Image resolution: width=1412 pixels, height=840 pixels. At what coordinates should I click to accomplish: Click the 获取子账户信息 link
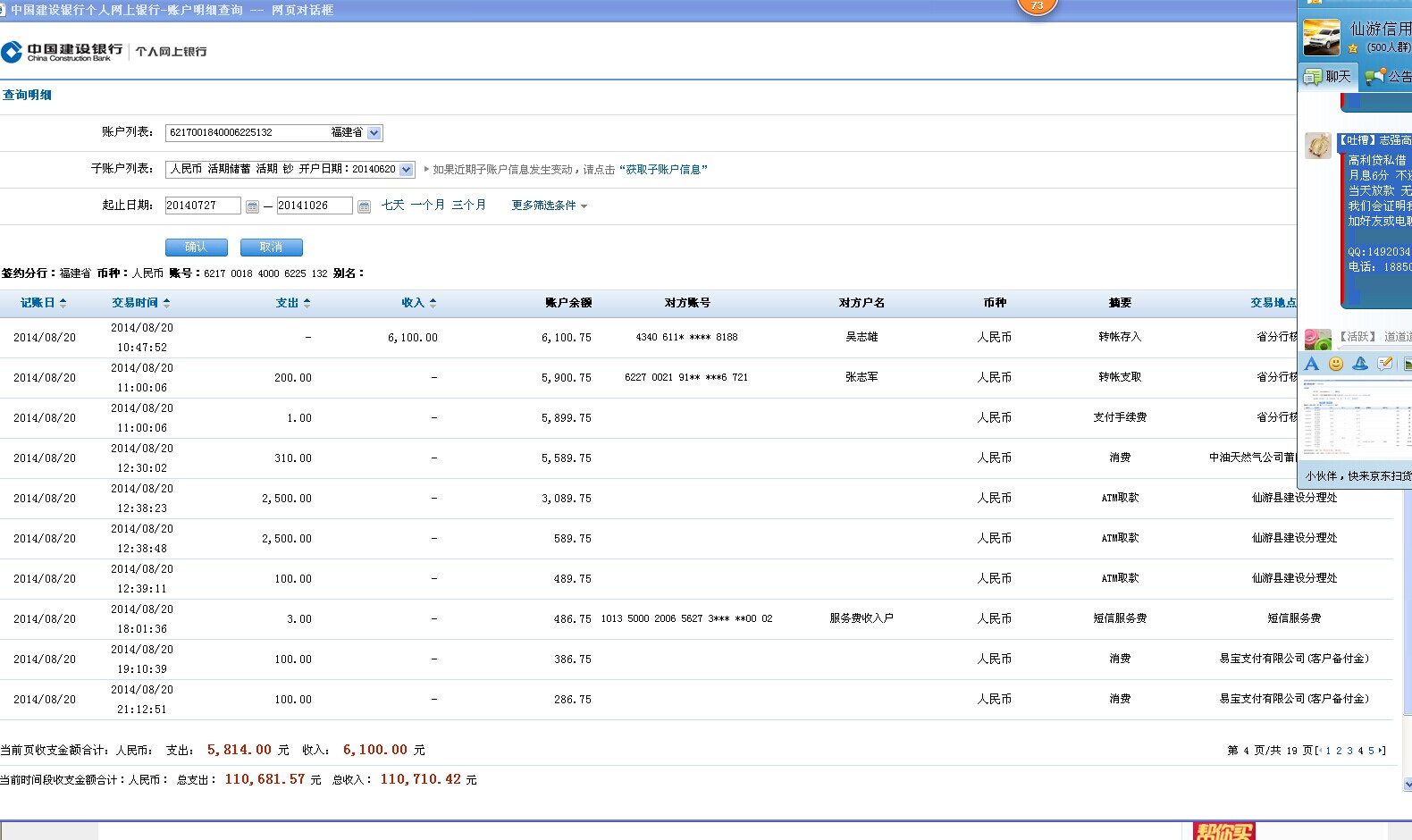click(x=662, y=170)
